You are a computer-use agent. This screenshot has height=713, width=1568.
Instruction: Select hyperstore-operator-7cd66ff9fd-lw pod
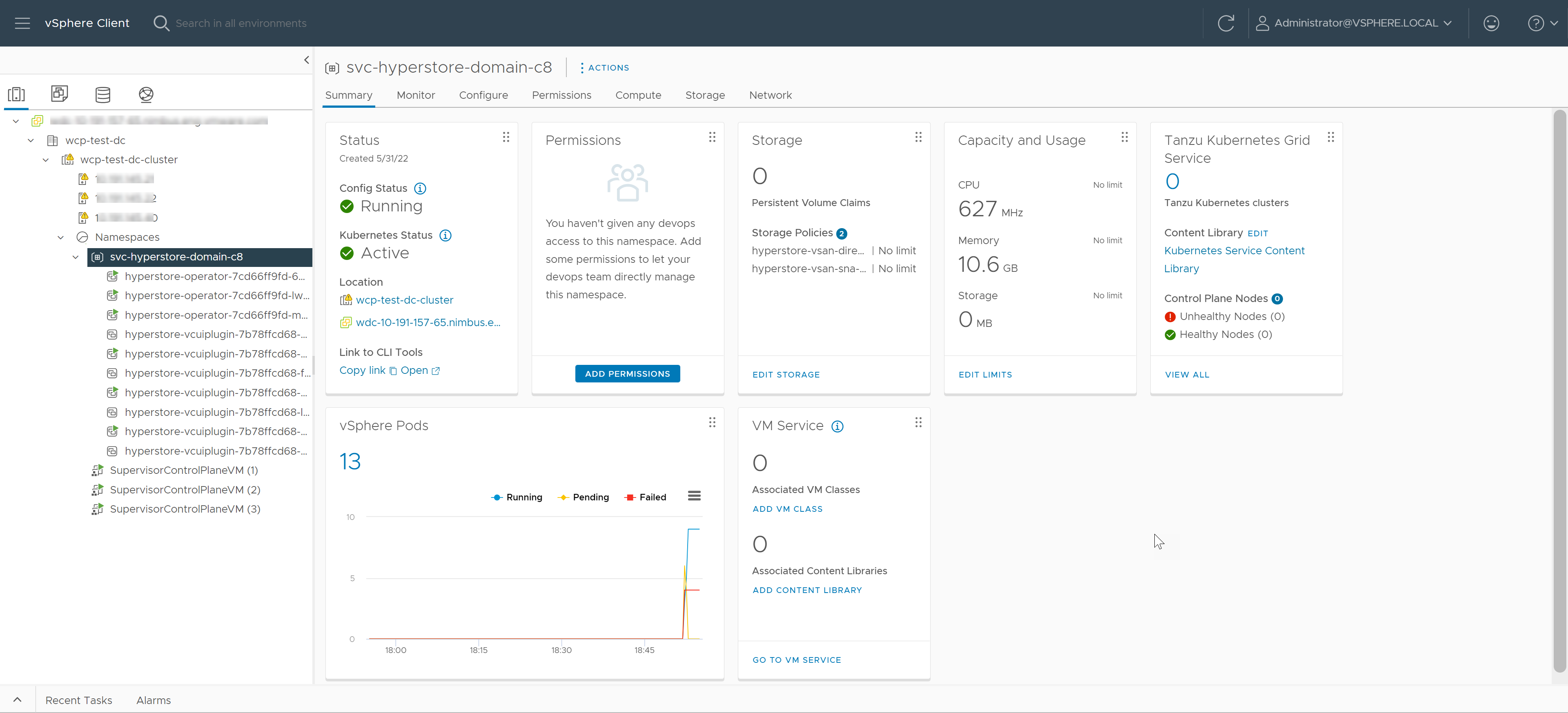(x=217, y=295)
